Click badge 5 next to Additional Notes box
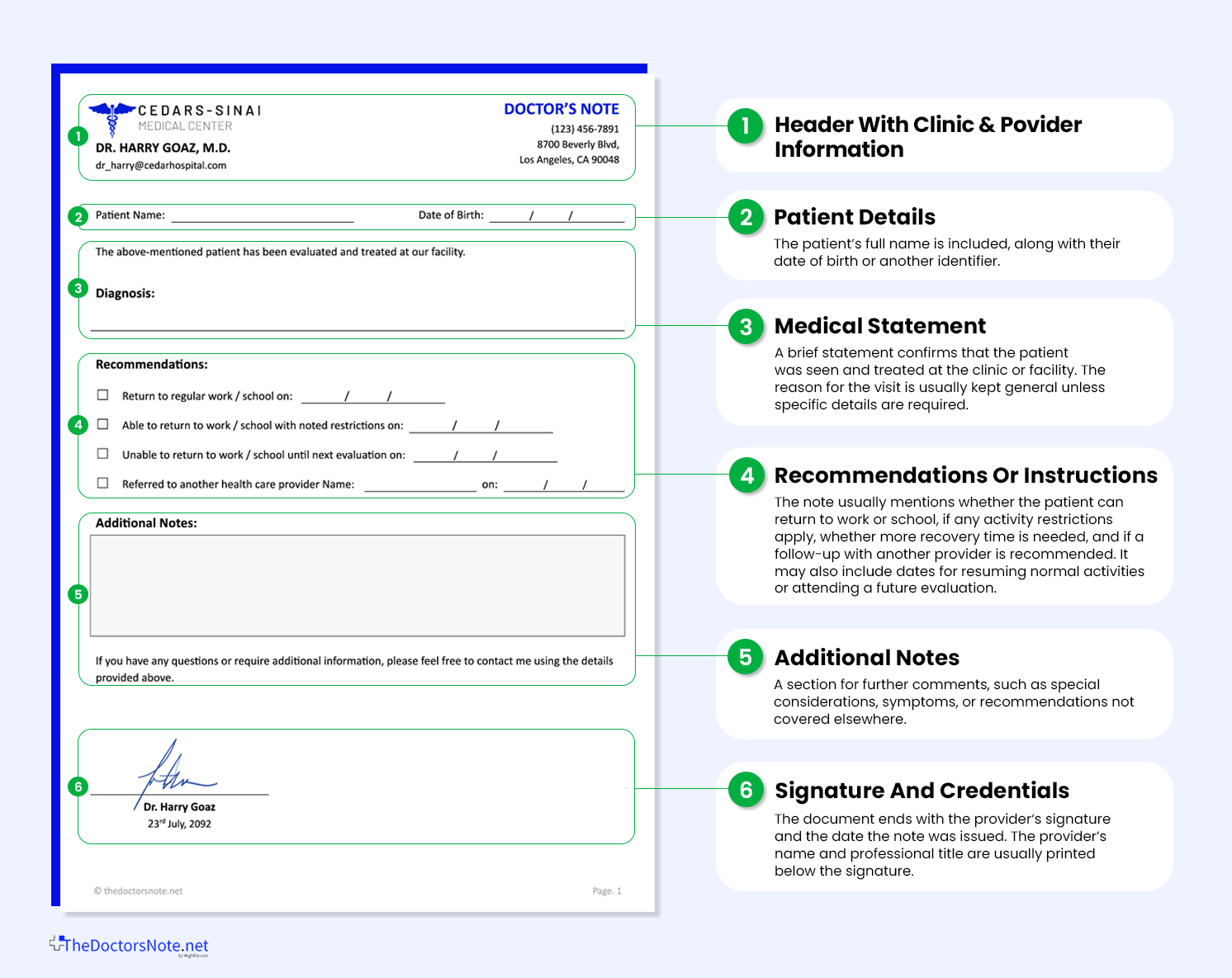 tap(78, 593)
